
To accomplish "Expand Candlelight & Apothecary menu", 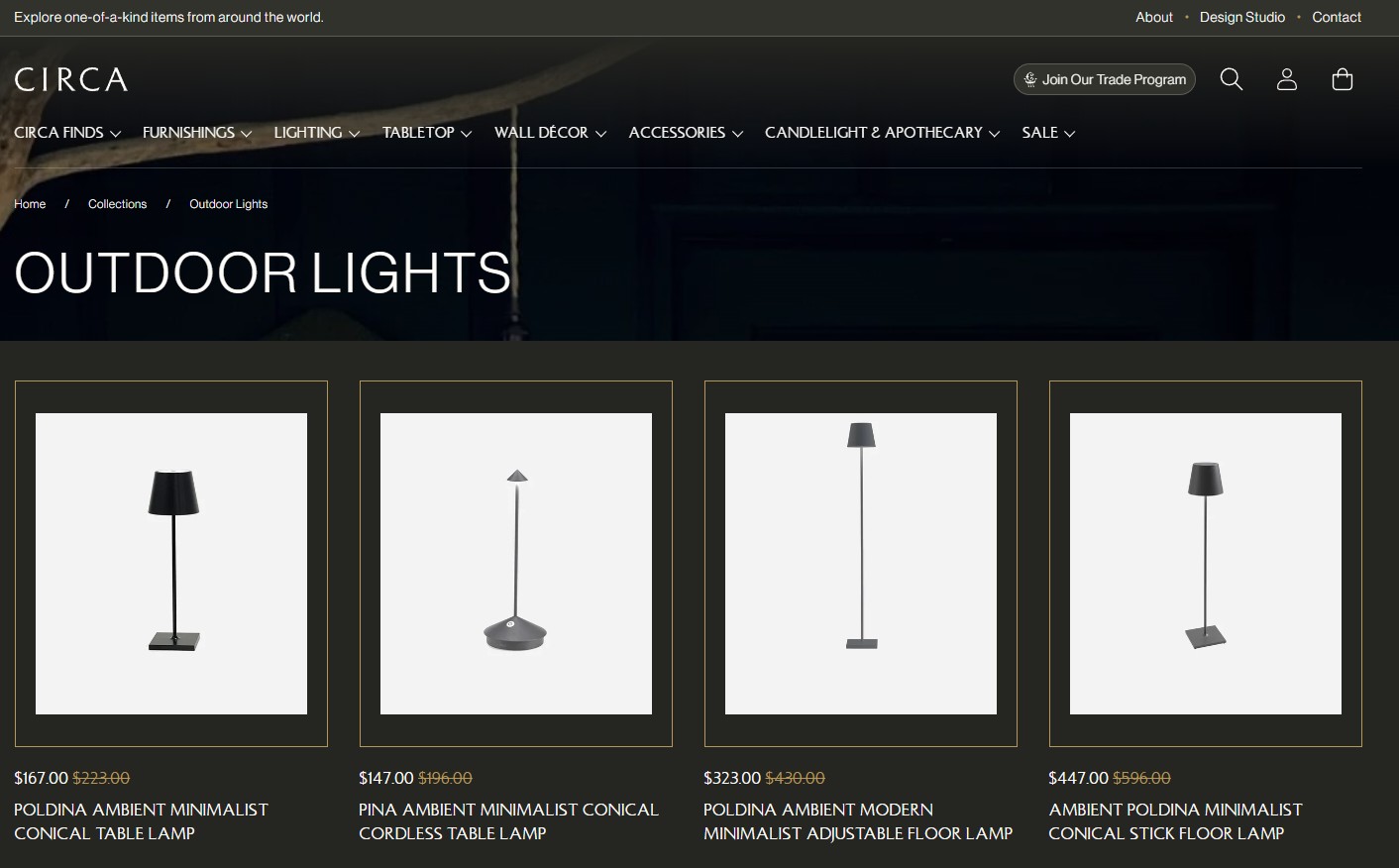I will click(882, 133).
